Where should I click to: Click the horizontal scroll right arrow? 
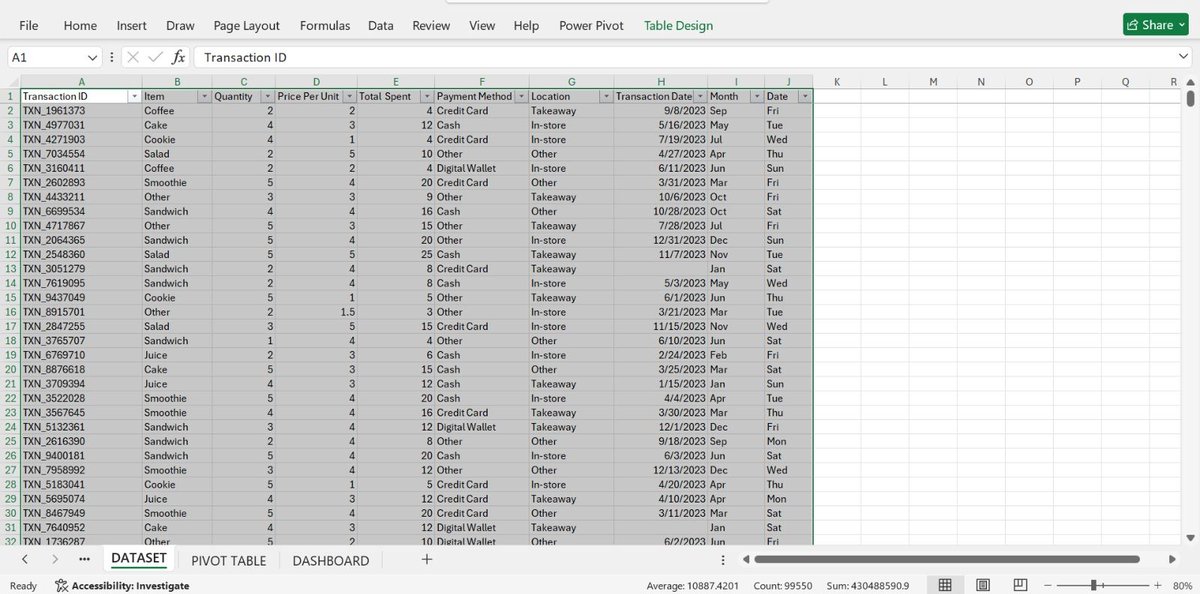(1173, 560)
